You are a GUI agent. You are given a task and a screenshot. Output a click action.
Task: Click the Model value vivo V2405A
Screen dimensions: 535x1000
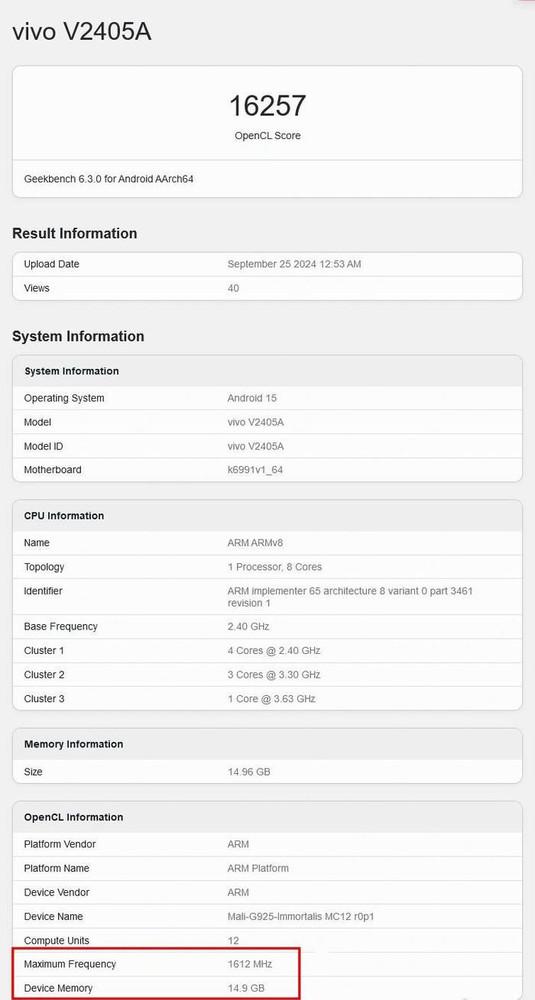[x=255, y=422]
